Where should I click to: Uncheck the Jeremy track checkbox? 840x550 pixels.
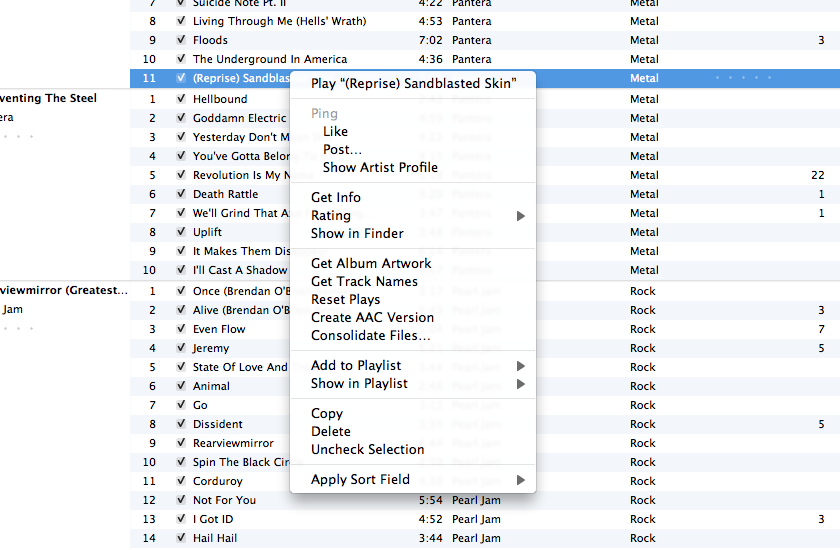(181, 348)
